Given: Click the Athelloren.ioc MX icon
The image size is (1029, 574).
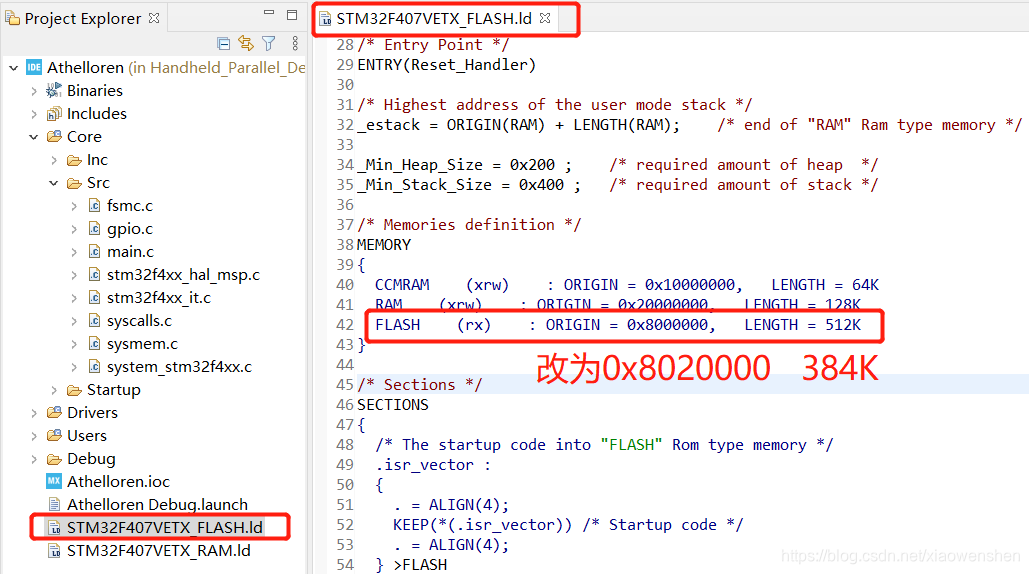Looking at the screenshot, I should coord(54,481).
